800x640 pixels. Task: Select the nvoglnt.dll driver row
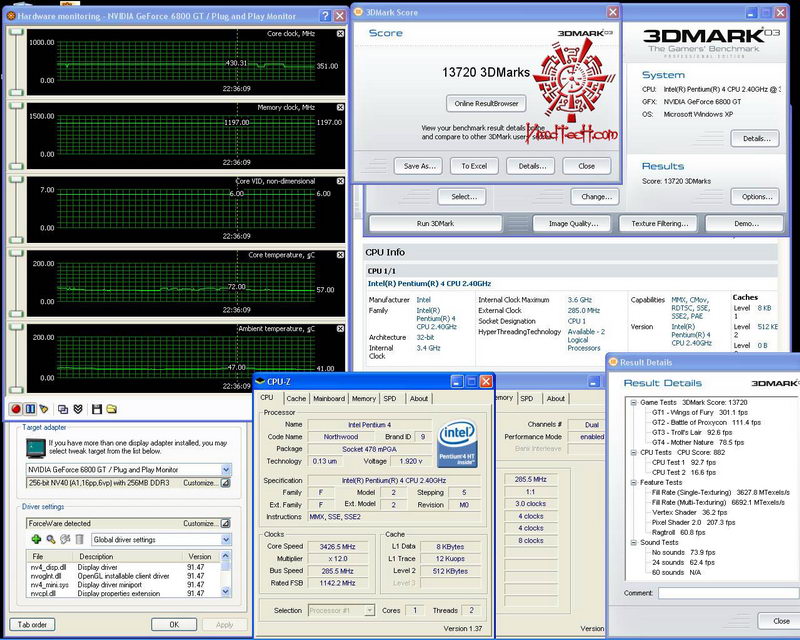124,576
